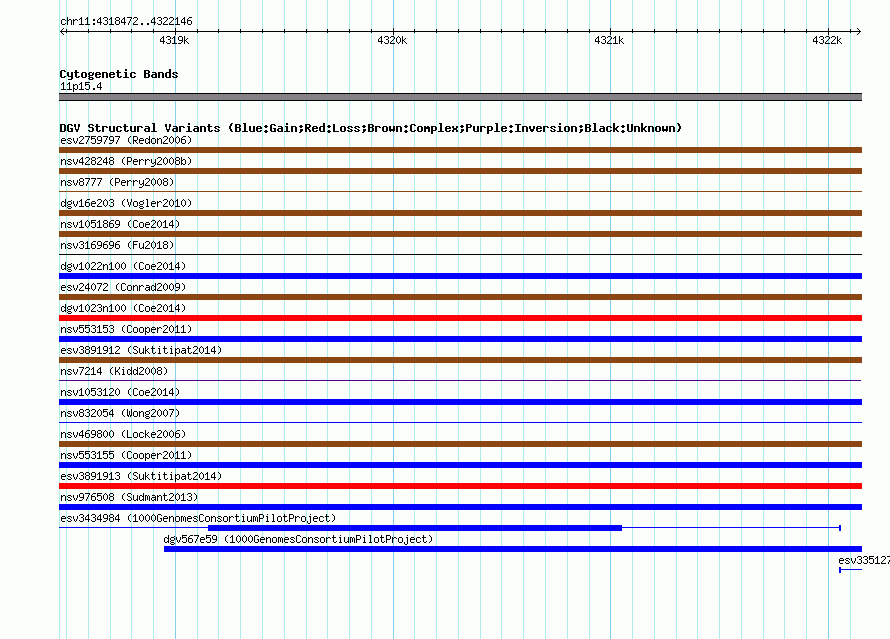Open variant nsv1053120 (Coe2014) label
This screenshot has height=639, width=890.
click(120, 392)
